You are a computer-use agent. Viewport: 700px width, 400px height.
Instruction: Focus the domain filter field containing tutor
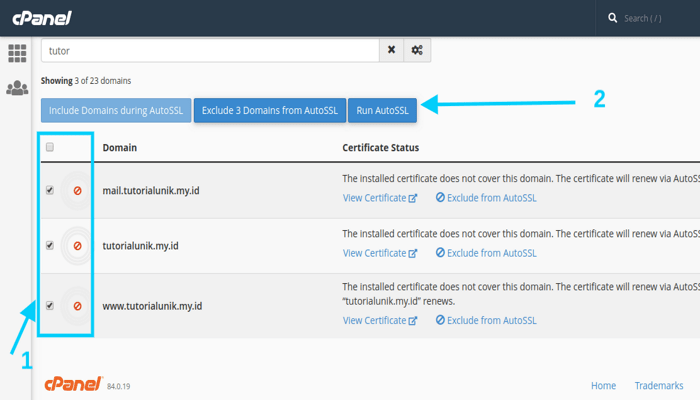210,50
